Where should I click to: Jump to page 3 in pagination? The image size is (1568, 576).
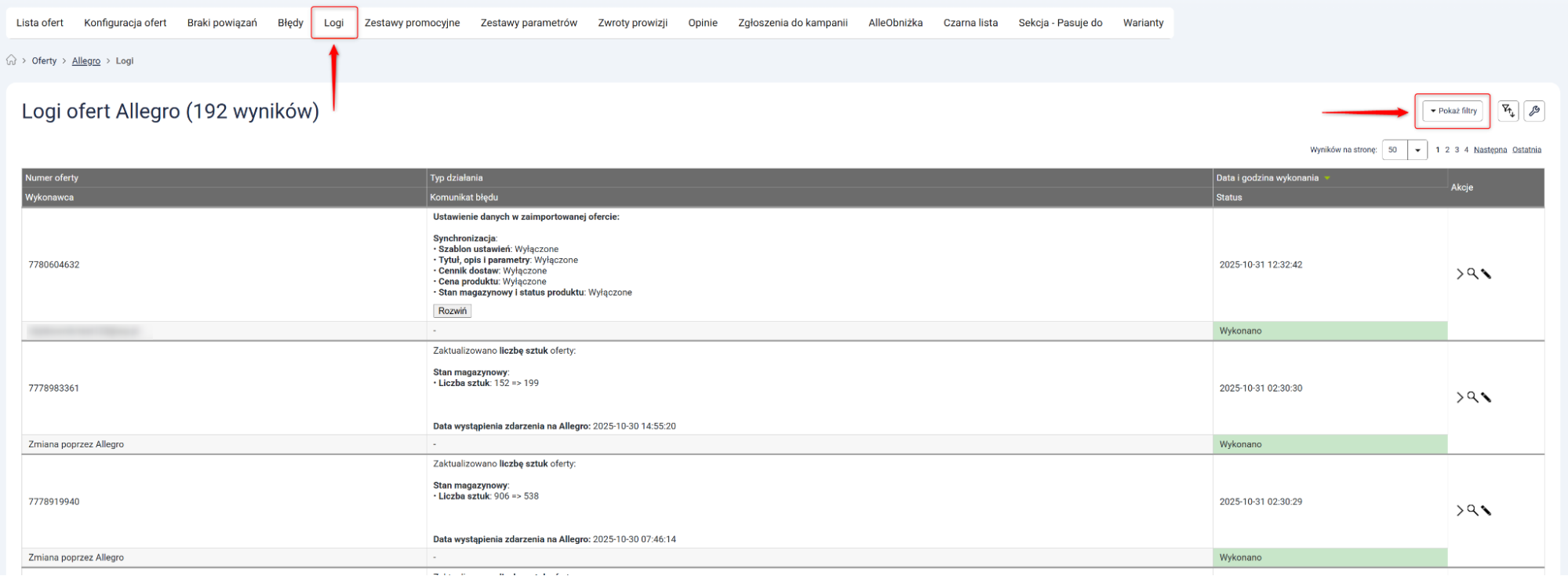point(1457,150)
